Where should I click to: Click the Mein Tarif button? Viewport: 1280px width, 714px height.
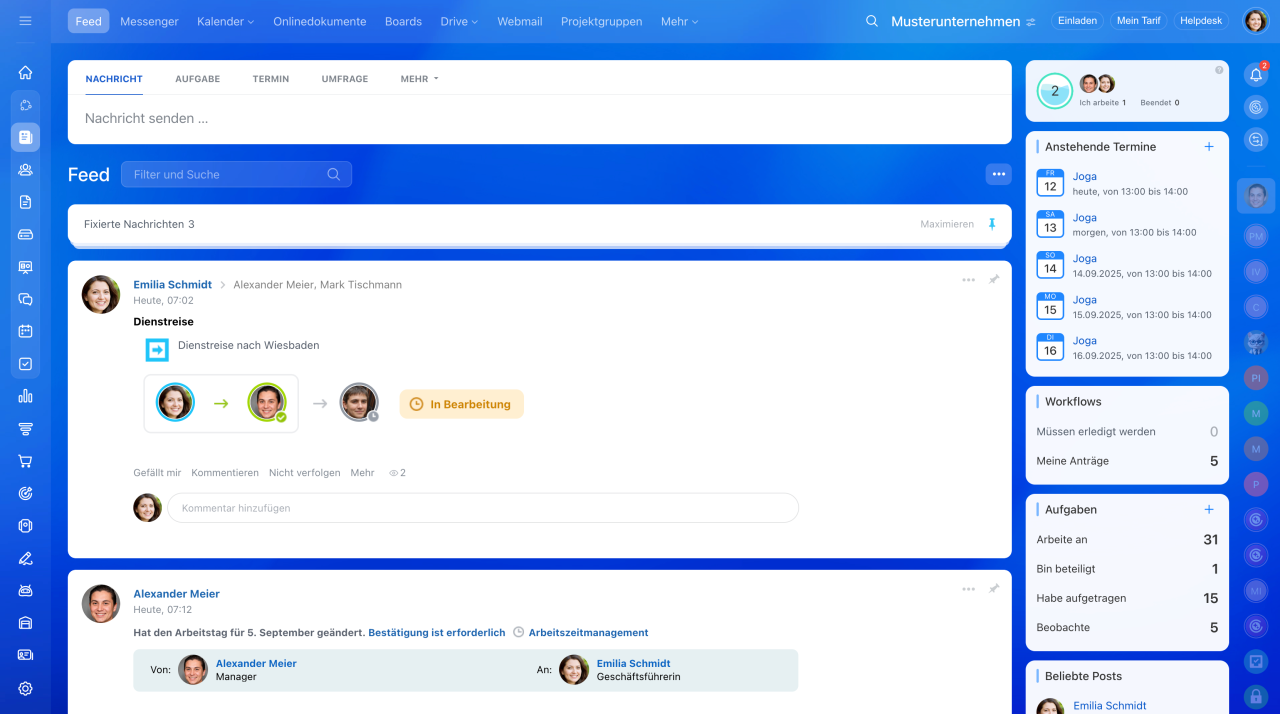1138,21
